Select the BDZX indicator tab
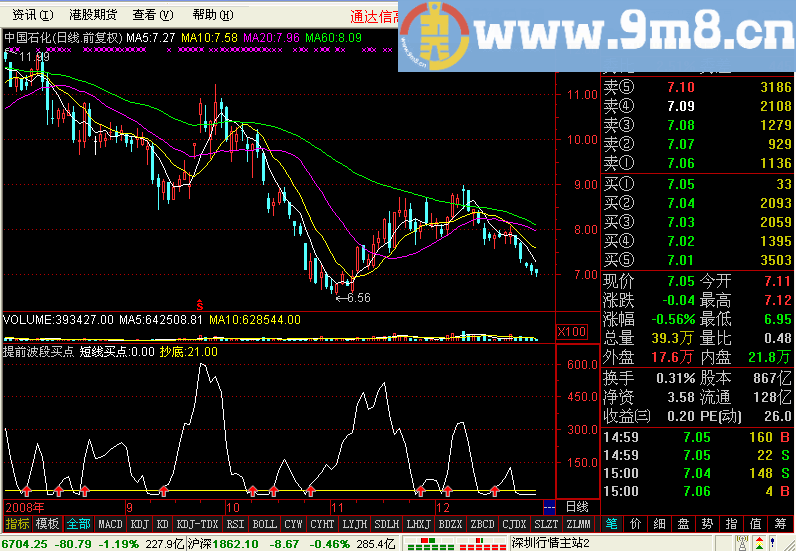Viewport: 796px width, 551px height. (450, 524)
